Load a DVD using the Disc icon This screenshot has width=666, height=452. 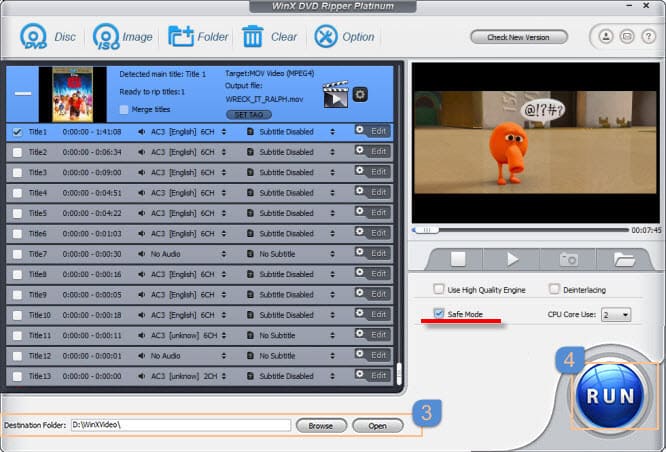click(x=48, y=37)
